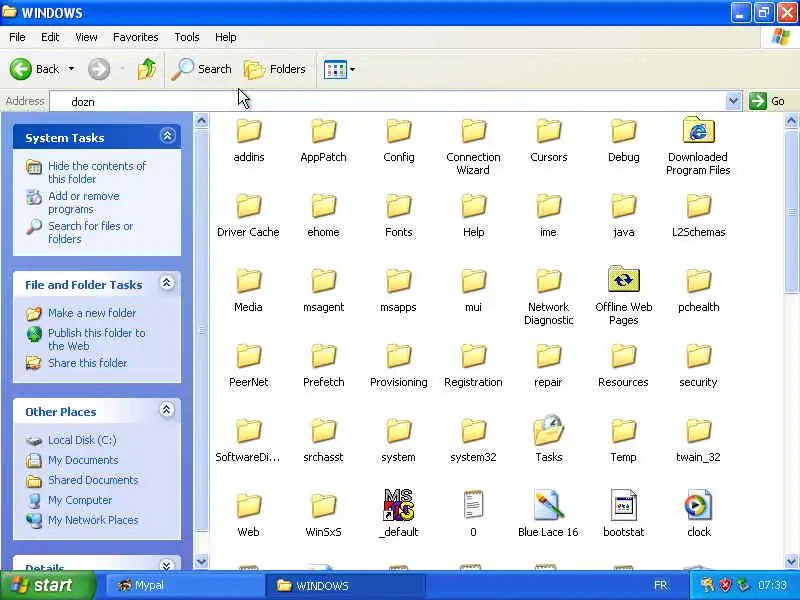This screenshot has height=600, width=800.
Task: Select the WinSxS folder
Action: click(323, 516)
